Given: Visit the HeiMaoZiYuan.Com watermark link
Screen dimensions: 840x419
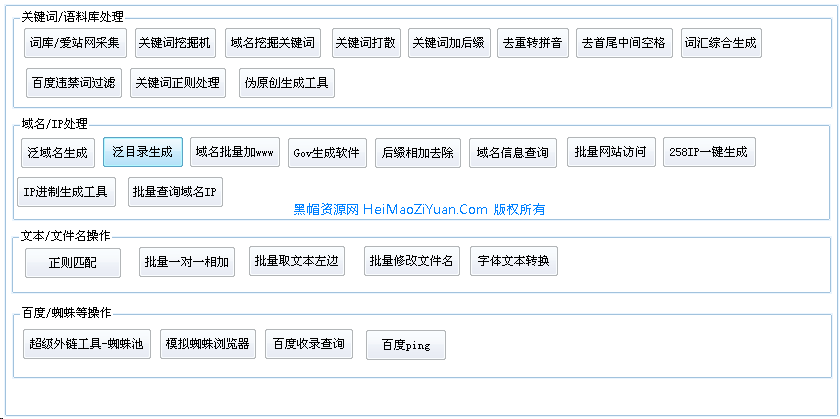Looking at the screenshot, I should click(x=419, y=210).
